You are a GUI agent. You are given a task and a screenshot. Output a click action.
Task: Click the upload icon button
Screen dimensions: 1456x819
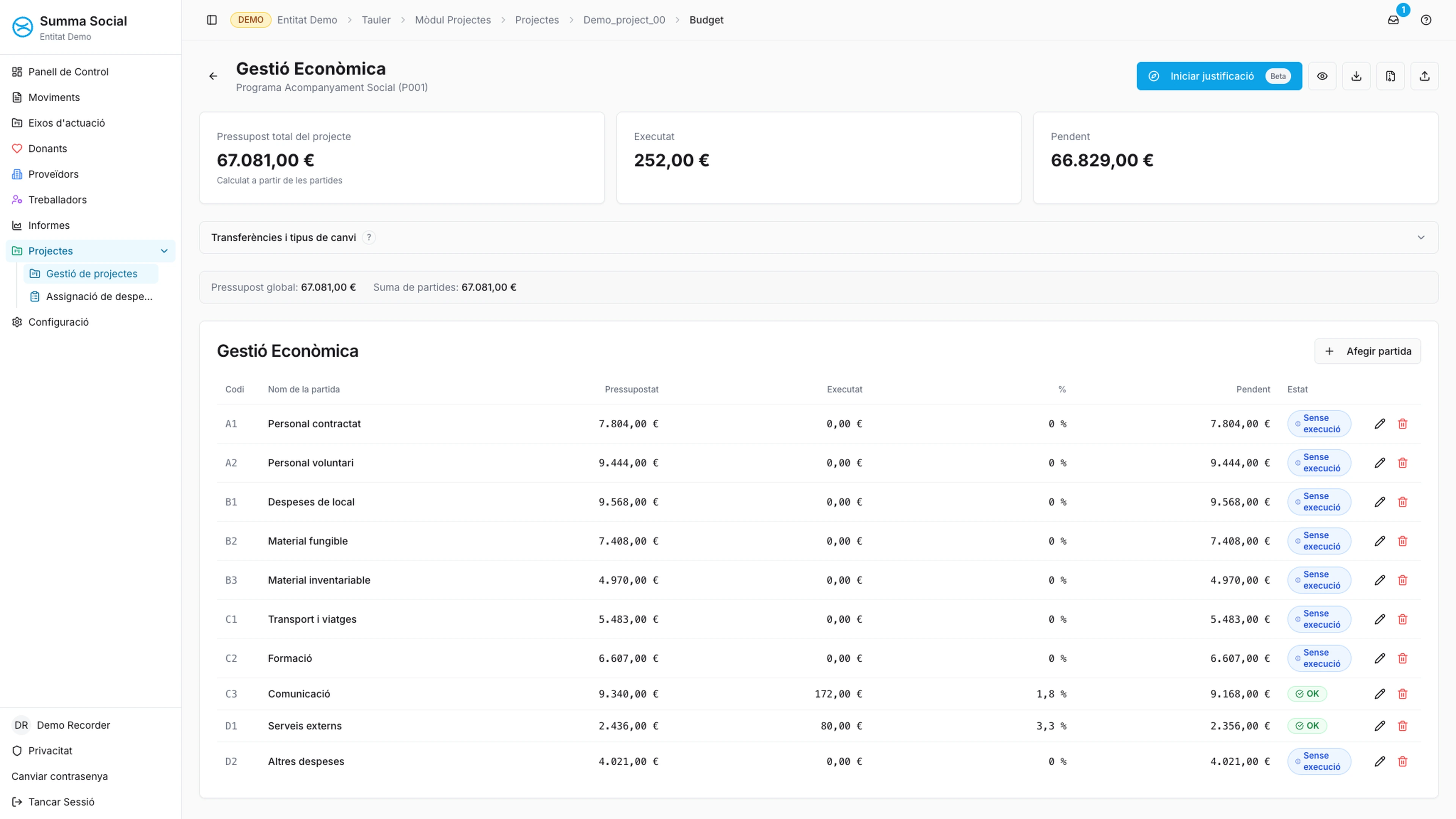click(1425, 76)
